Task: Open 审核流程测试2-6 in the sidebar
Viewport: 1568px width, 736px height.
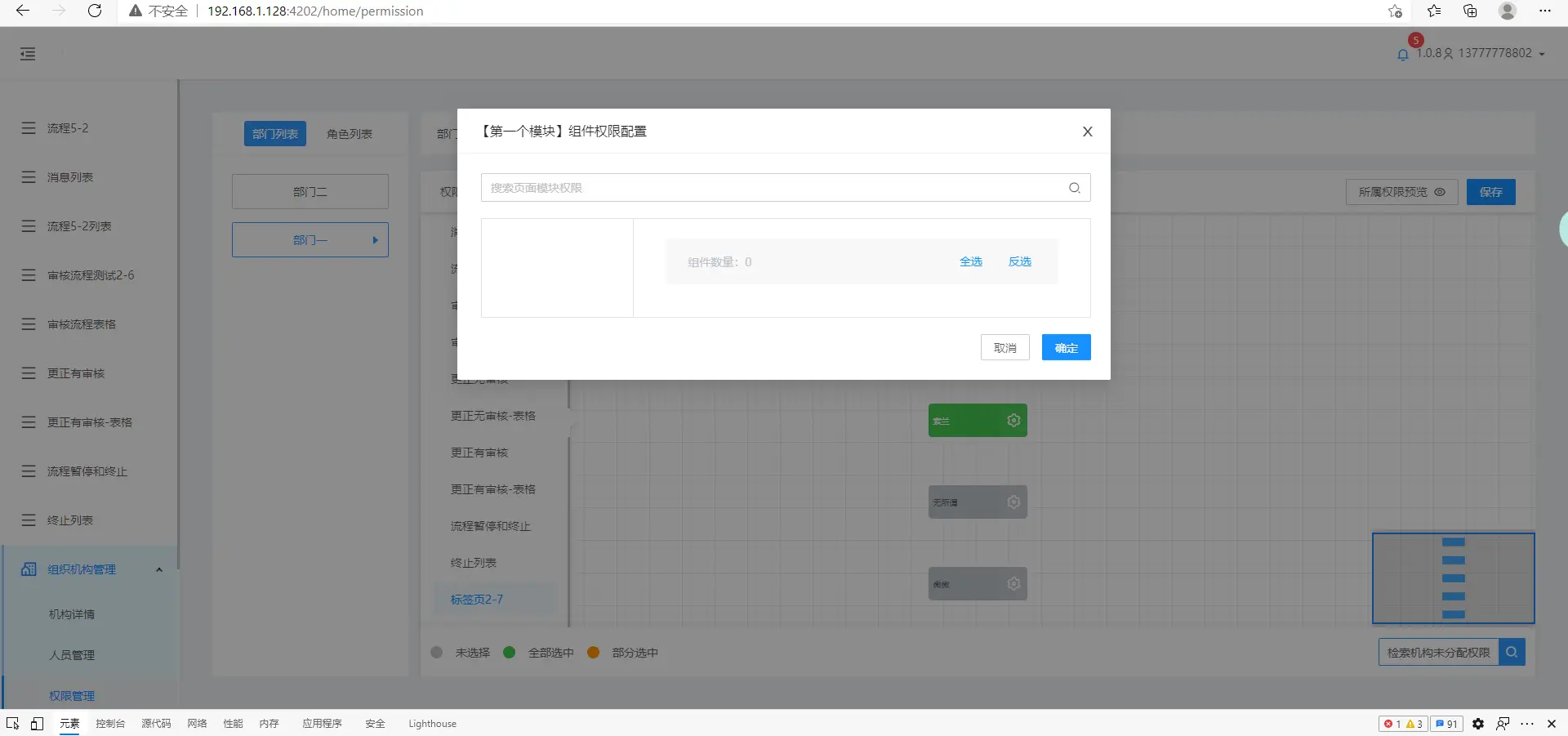Action: [91, 275]
